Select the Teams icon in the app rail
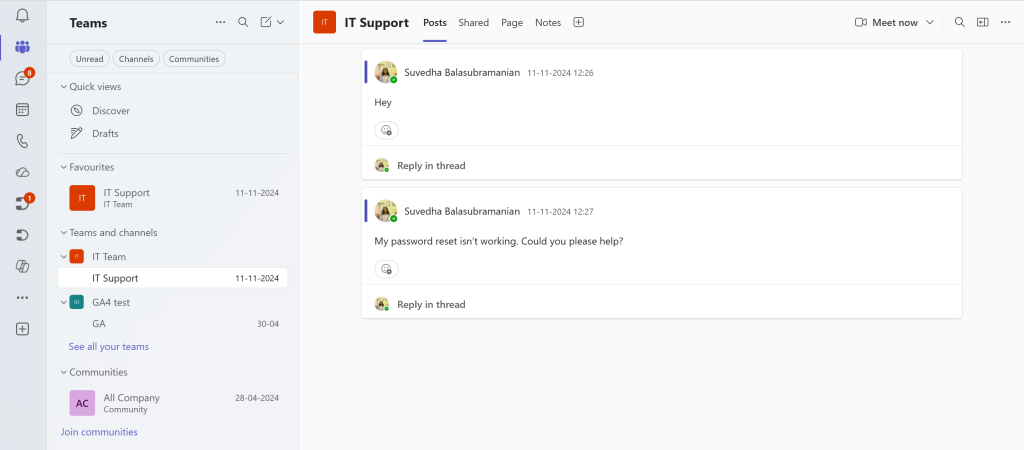This screenshot has width=1024, height=450. click(22, 47)
